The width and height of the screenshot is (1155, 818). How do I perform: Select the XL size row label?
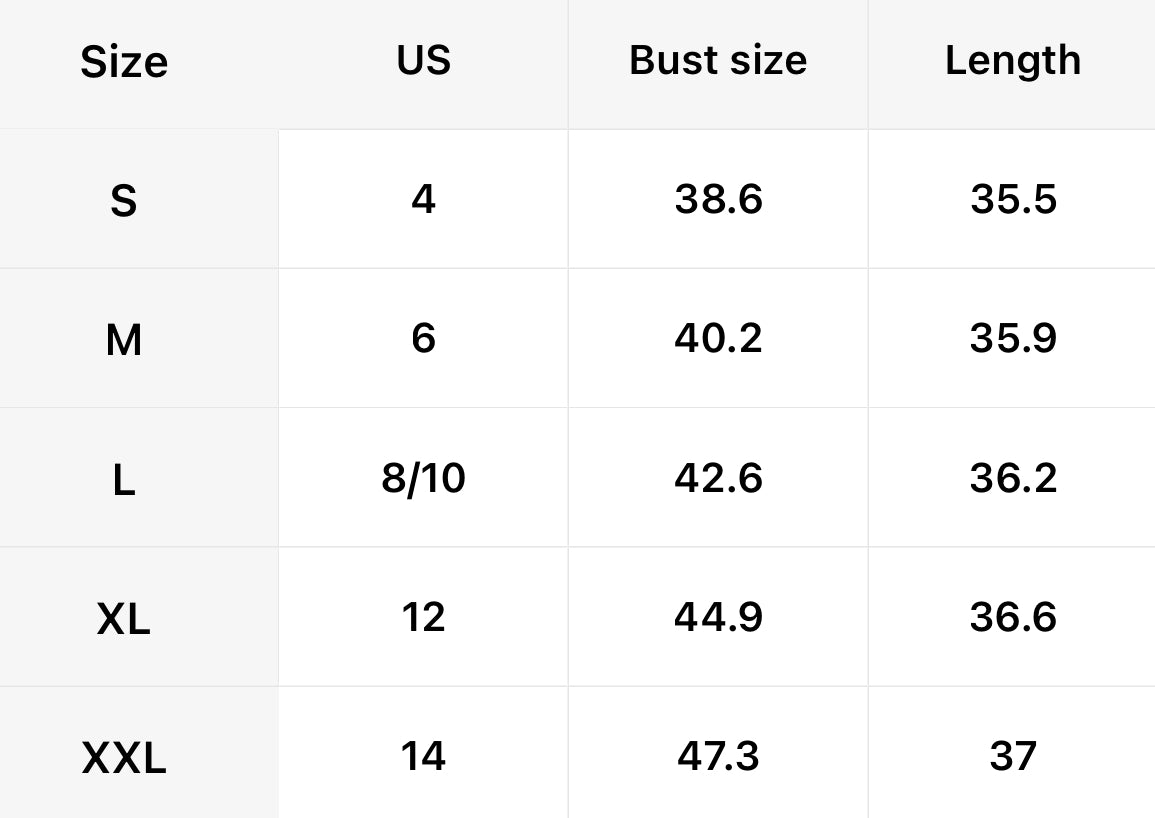point(124,619)
